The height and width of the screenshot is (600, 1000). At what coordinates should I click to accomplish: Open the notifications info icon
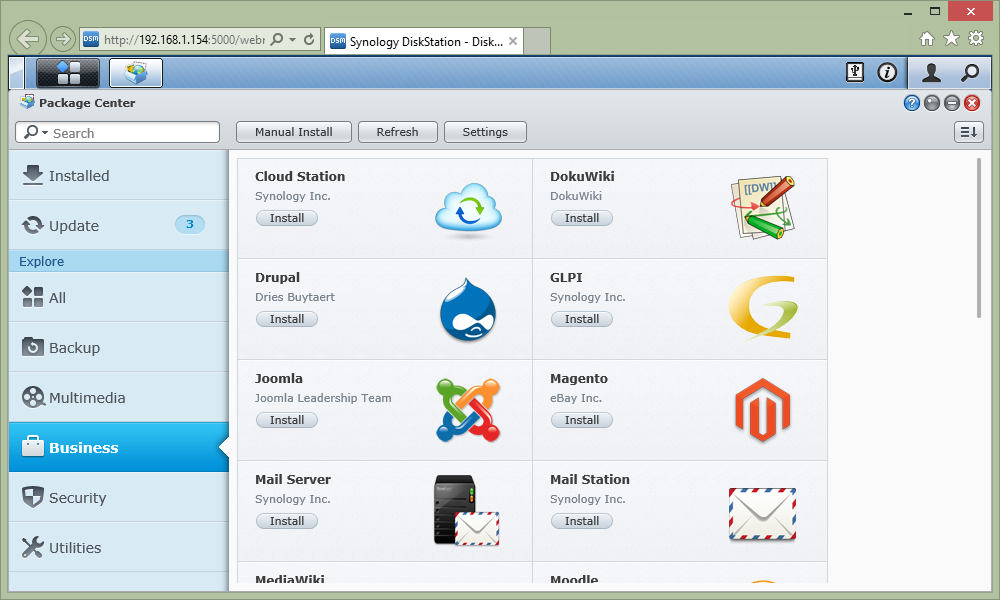point(886,73)
